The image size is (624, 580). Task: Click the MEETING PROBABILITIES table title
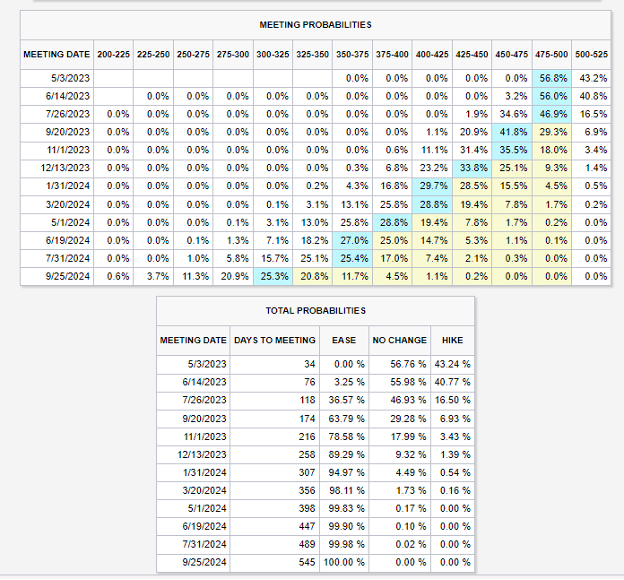pos(315,23)
